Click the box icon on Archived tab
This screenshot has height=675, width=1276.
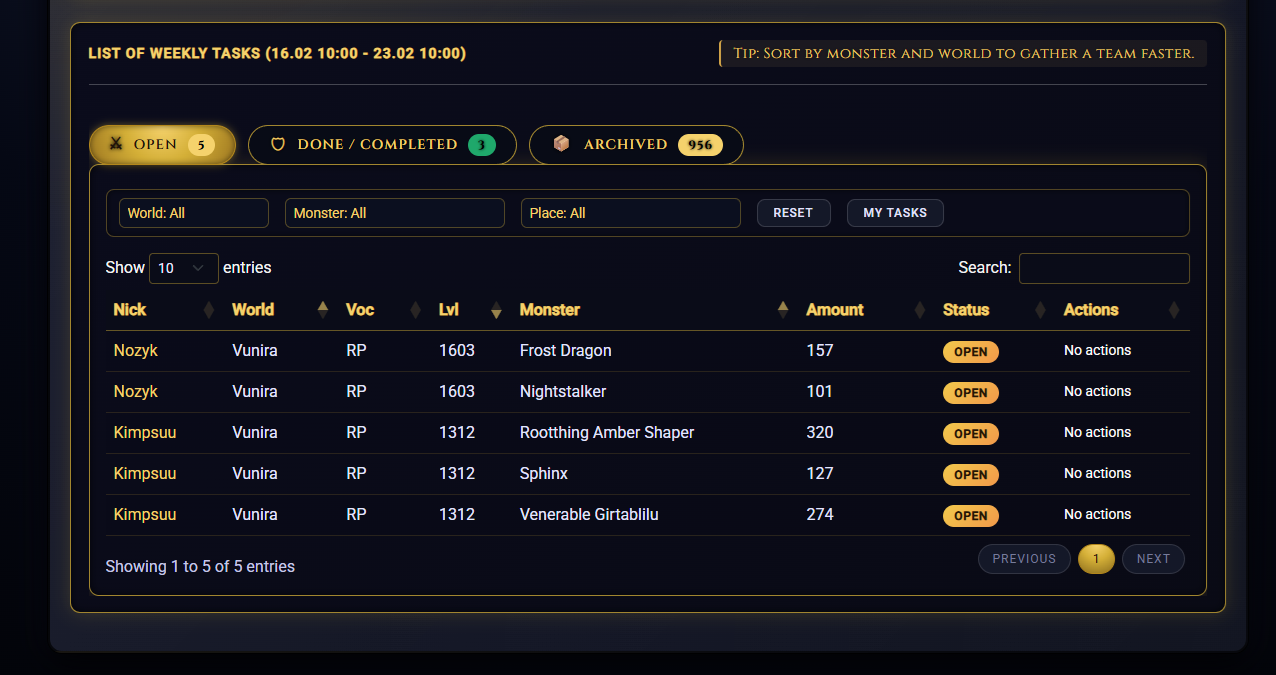click(561, 144)
